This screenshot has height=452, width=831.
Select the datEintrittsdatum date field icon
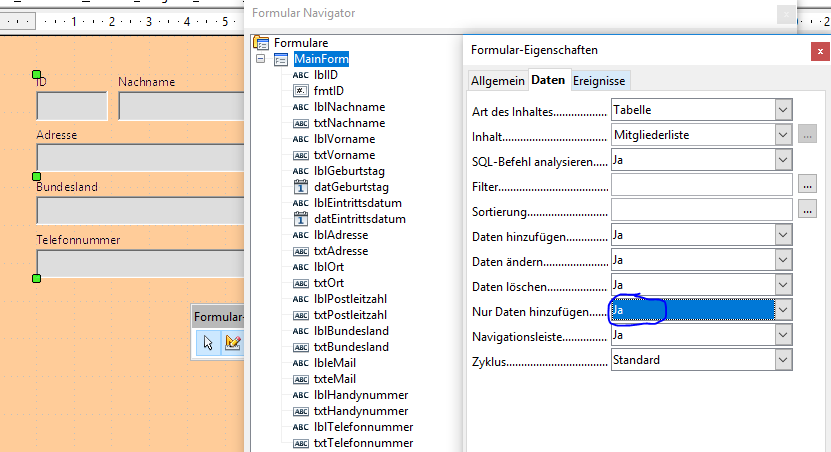(x=301, y=219)
